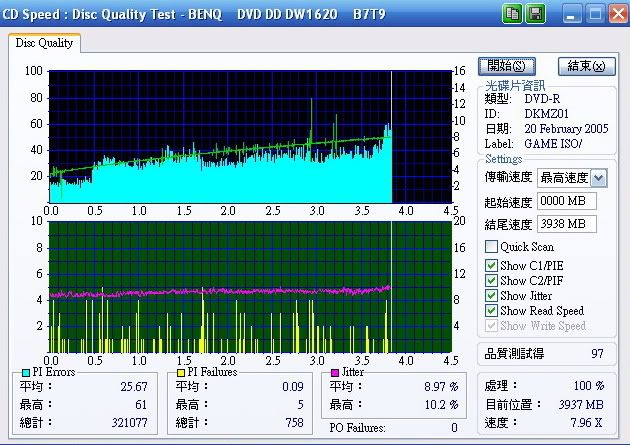The width and height of the screenshot is (630, 445).
Task: Click the 結尾速度 input field 3938 MB
Action: (567, 224)
